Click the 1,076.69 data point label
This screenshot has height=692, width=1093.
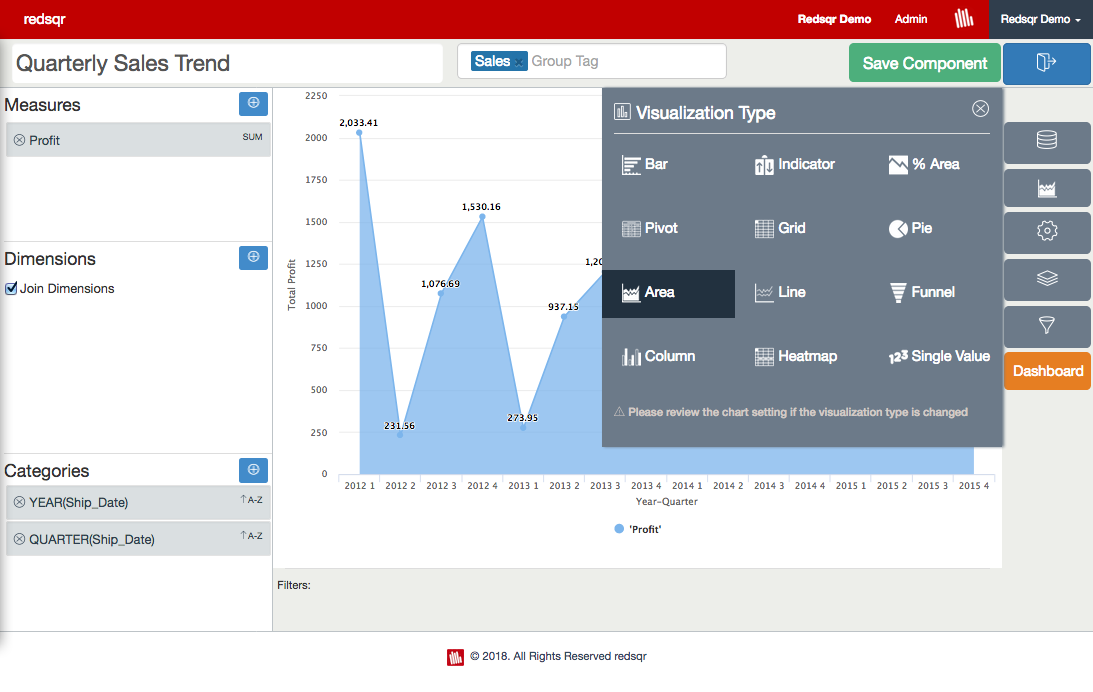pyautogui.click(x=440, y=284)
